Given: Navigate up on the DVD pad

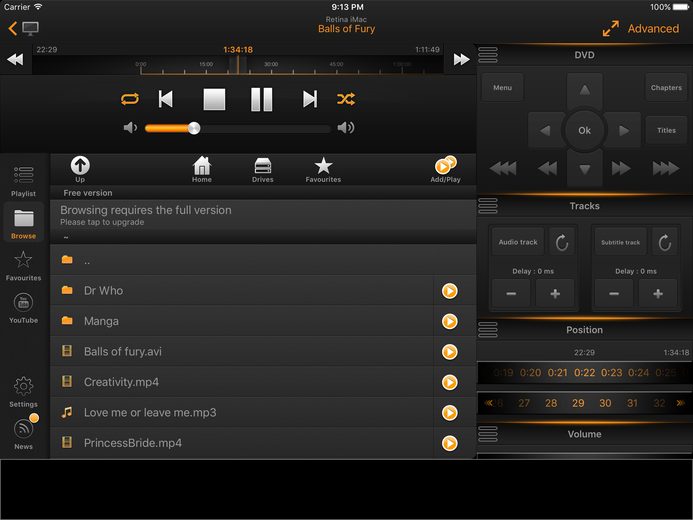Looking at the screenshot, I should coord(585,90).
